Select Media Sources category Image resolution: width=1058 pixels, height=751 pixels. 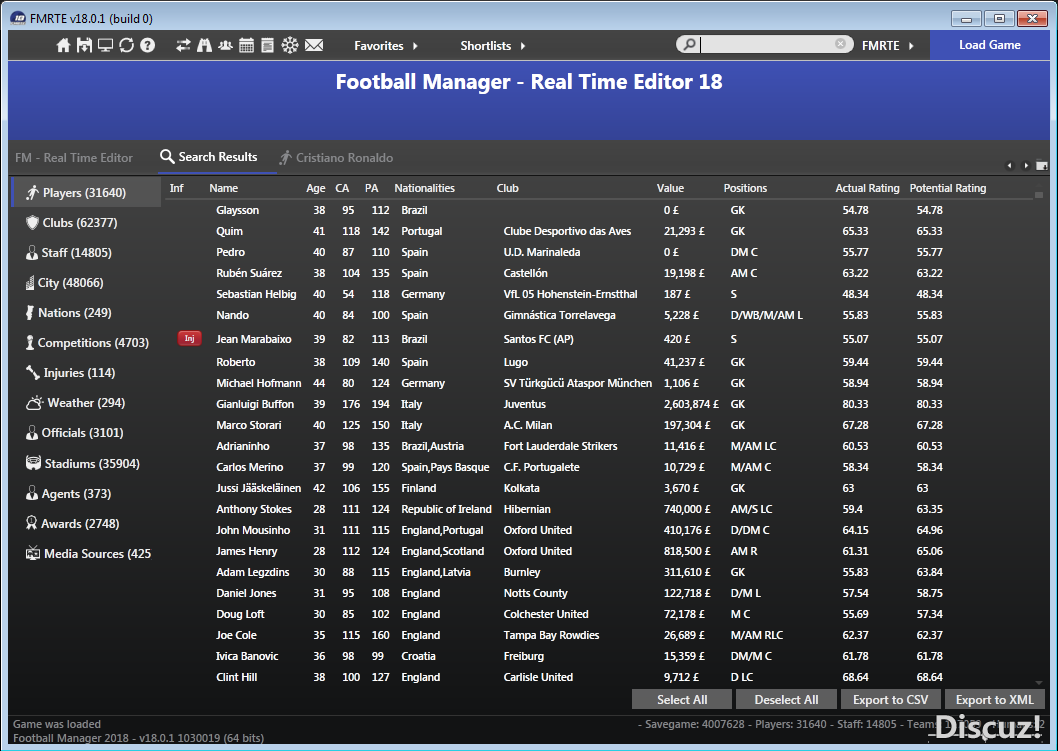click(86, 554)
